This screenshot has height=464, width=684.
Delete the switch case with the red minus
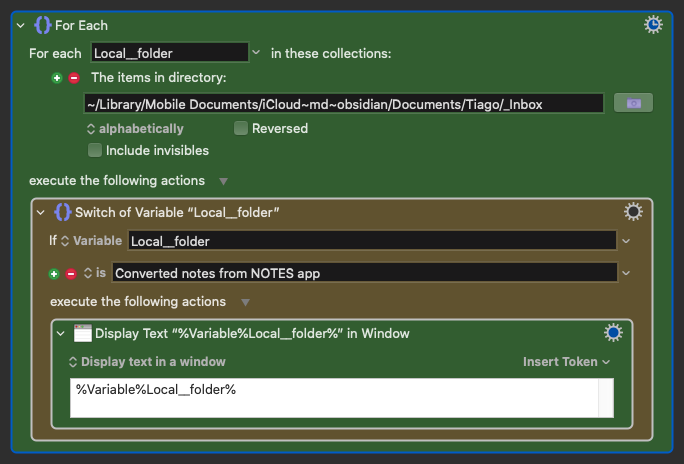[71, 274]
